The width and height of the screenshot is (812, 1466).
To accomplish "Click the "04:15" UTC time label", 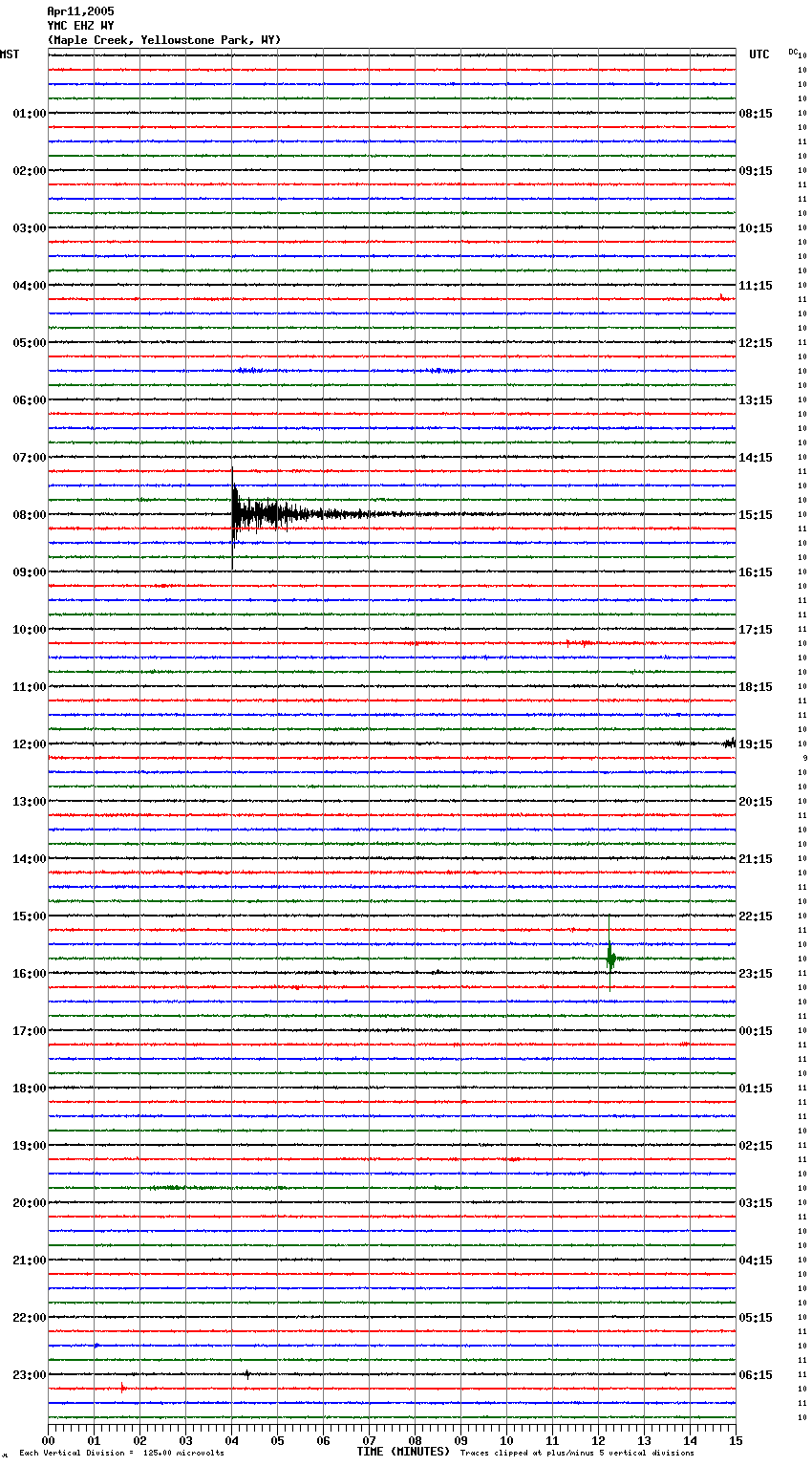I will click(x=756, y=1261).
